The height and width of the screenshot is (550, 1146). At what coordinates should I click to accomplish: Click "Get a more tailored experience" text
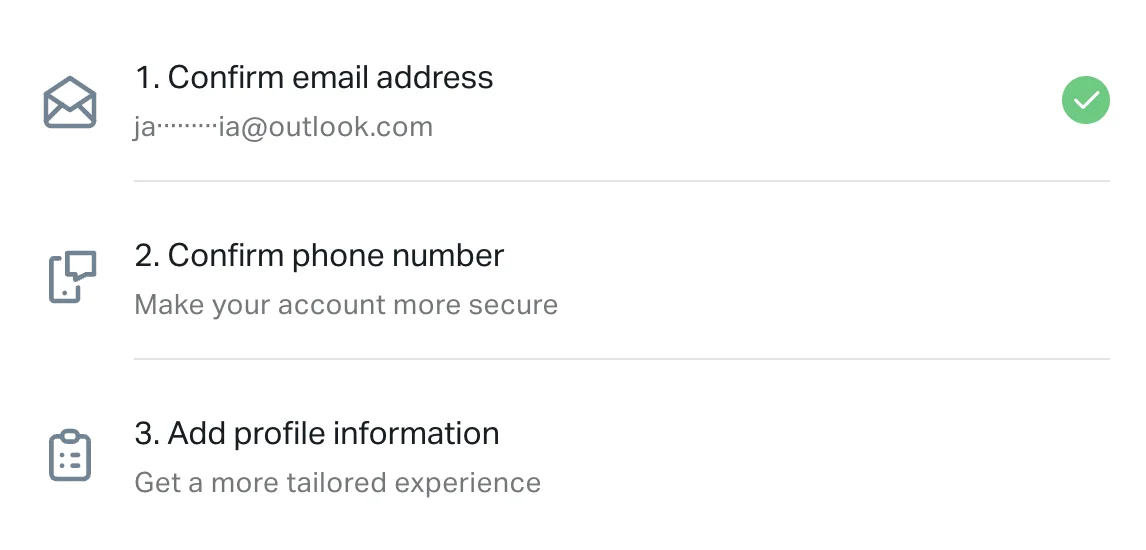(337, 483)
